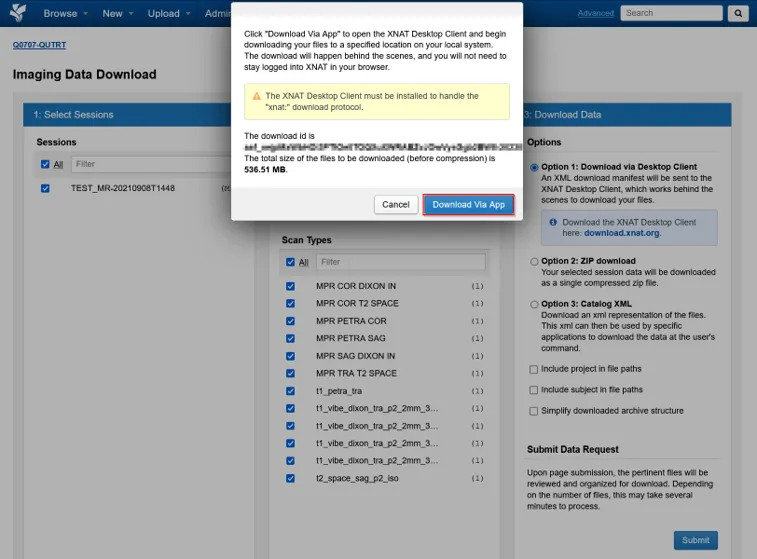757x559 pixels.
Task: Uncheck MPR COR T2 SPACE scan type
Action: click(x=290, y=304)
